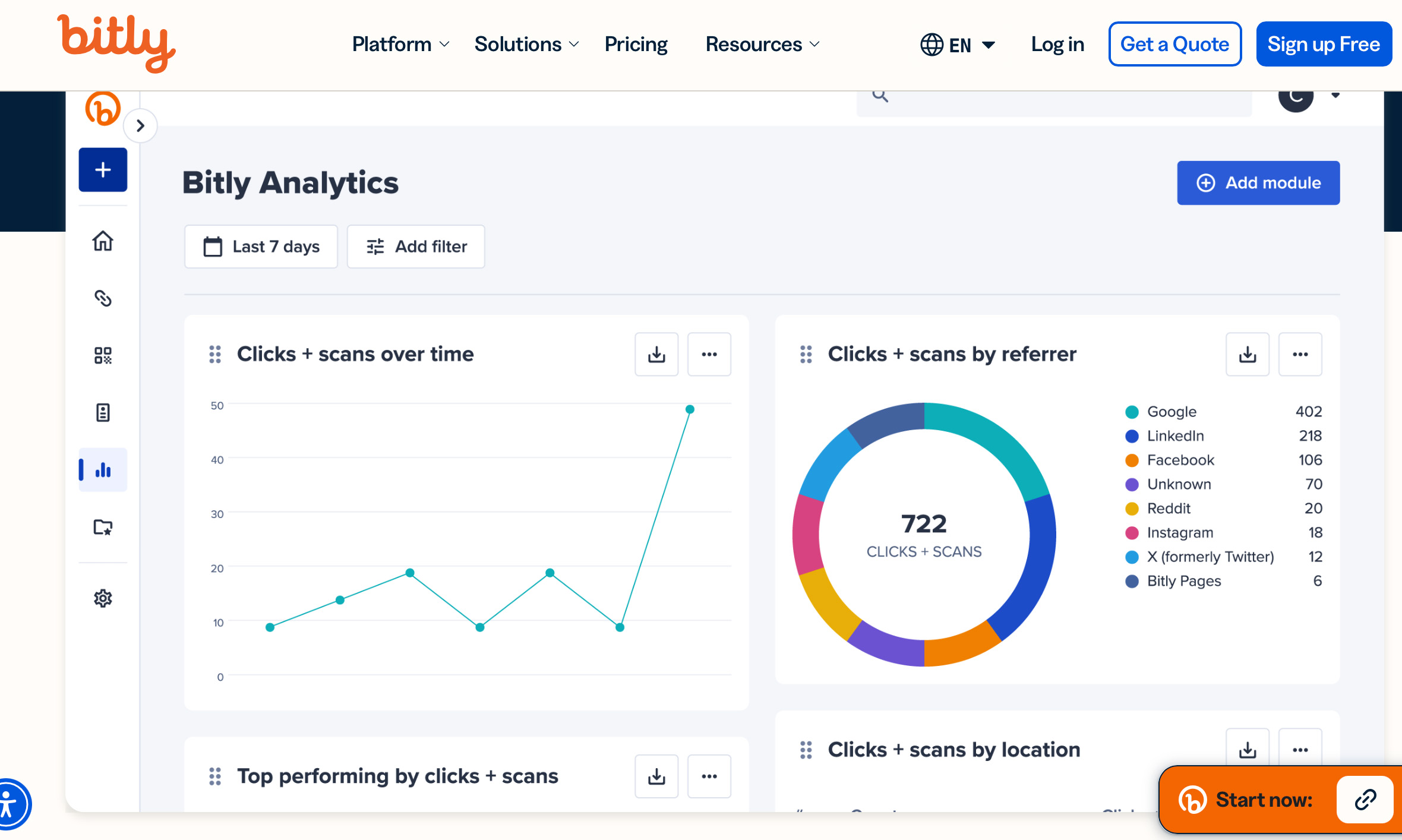Grab the drag handle of Clicks + scans by referrer
Viewport: 1402px width, 840px height.
806,354
